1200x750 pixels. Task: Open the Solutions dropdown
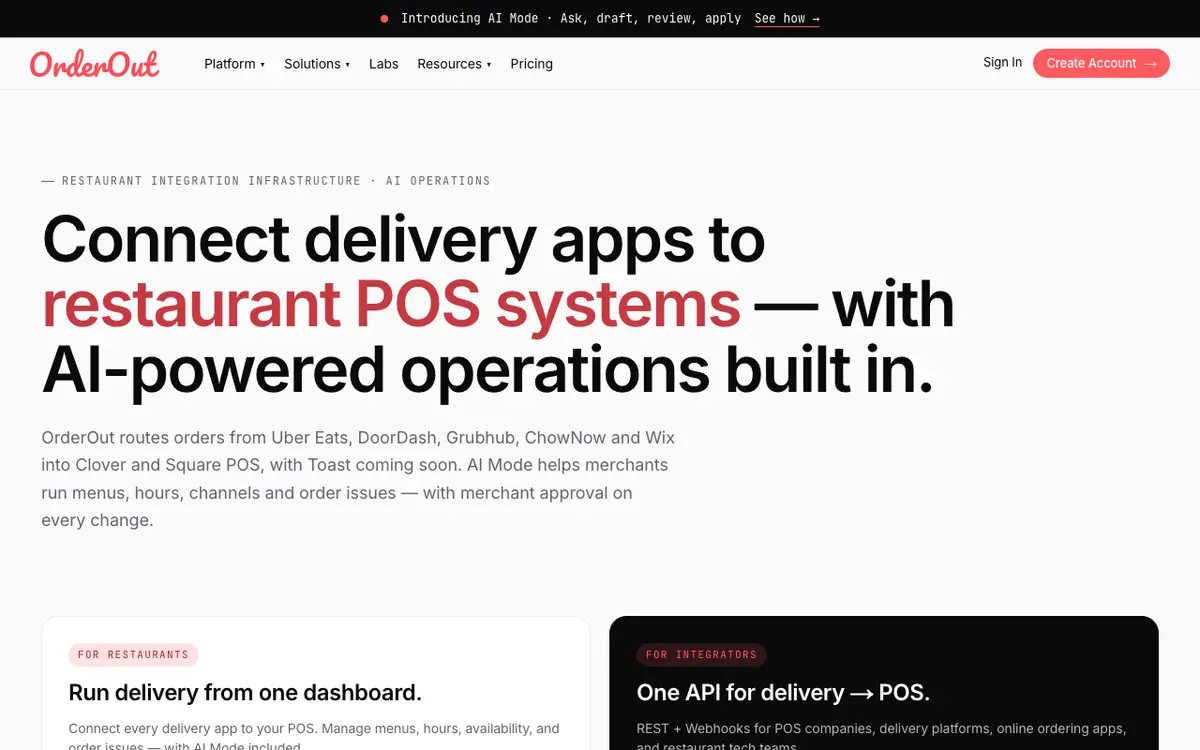317,64
